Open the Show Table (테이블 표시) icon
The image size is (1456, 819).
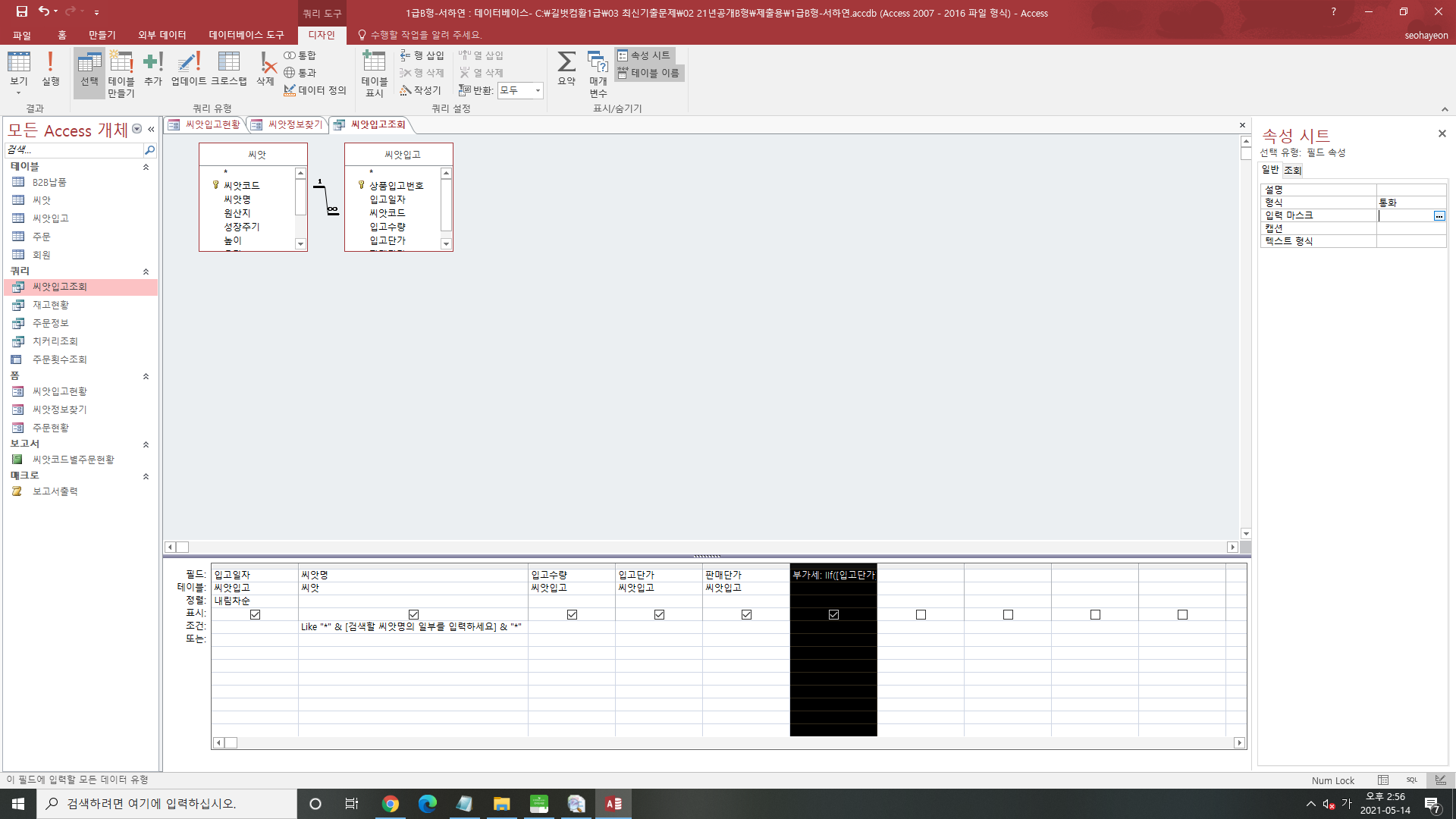click(x=374, y=73)
